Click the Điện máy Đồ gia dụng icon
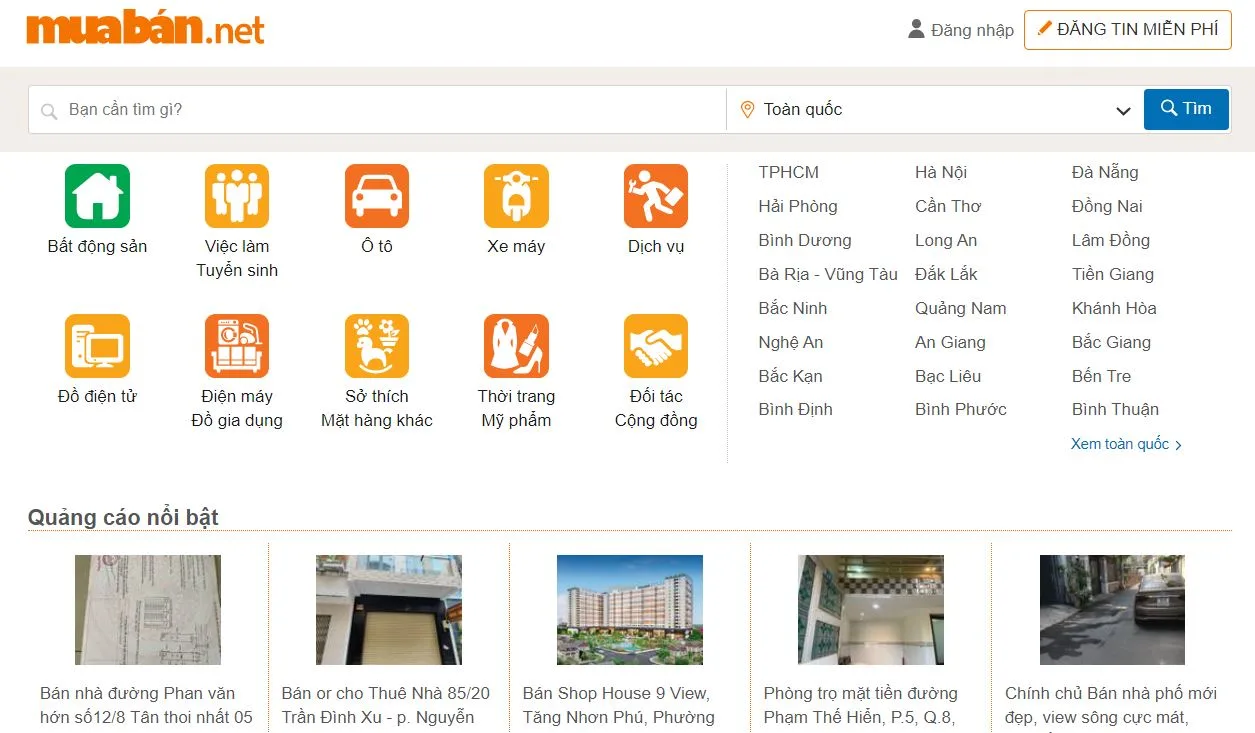This screenshot has height=733, width=1255. [237, 345]
